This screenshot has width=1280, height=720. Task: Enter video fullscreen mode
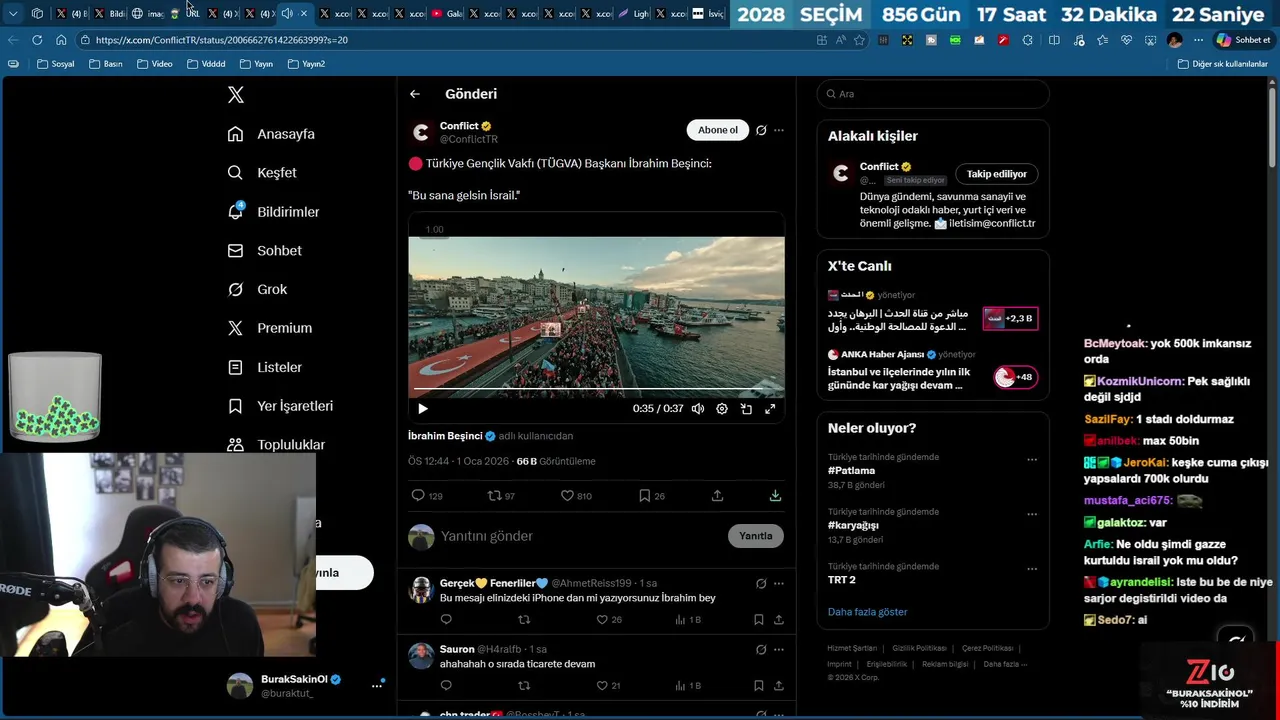770,409
